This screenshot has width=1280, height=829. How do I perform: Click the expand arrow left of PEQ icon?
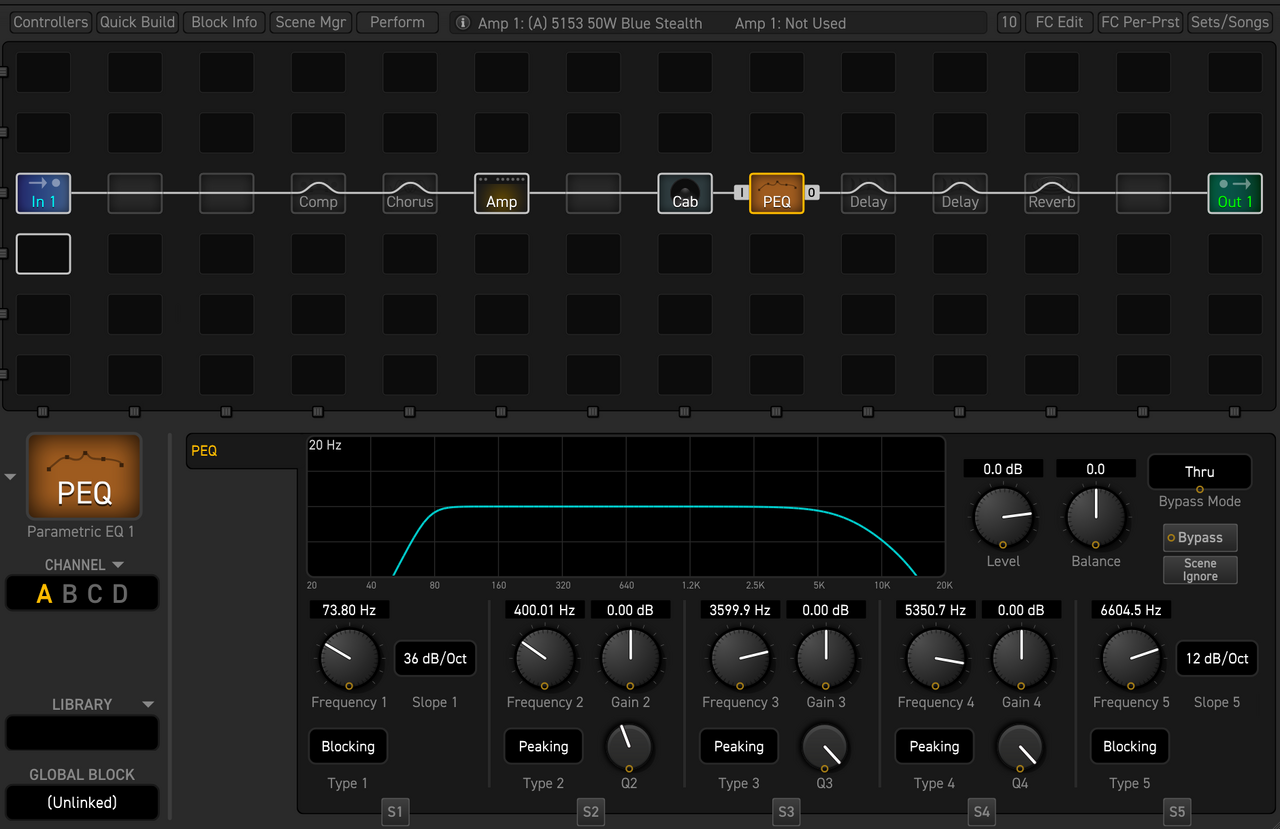10,477
